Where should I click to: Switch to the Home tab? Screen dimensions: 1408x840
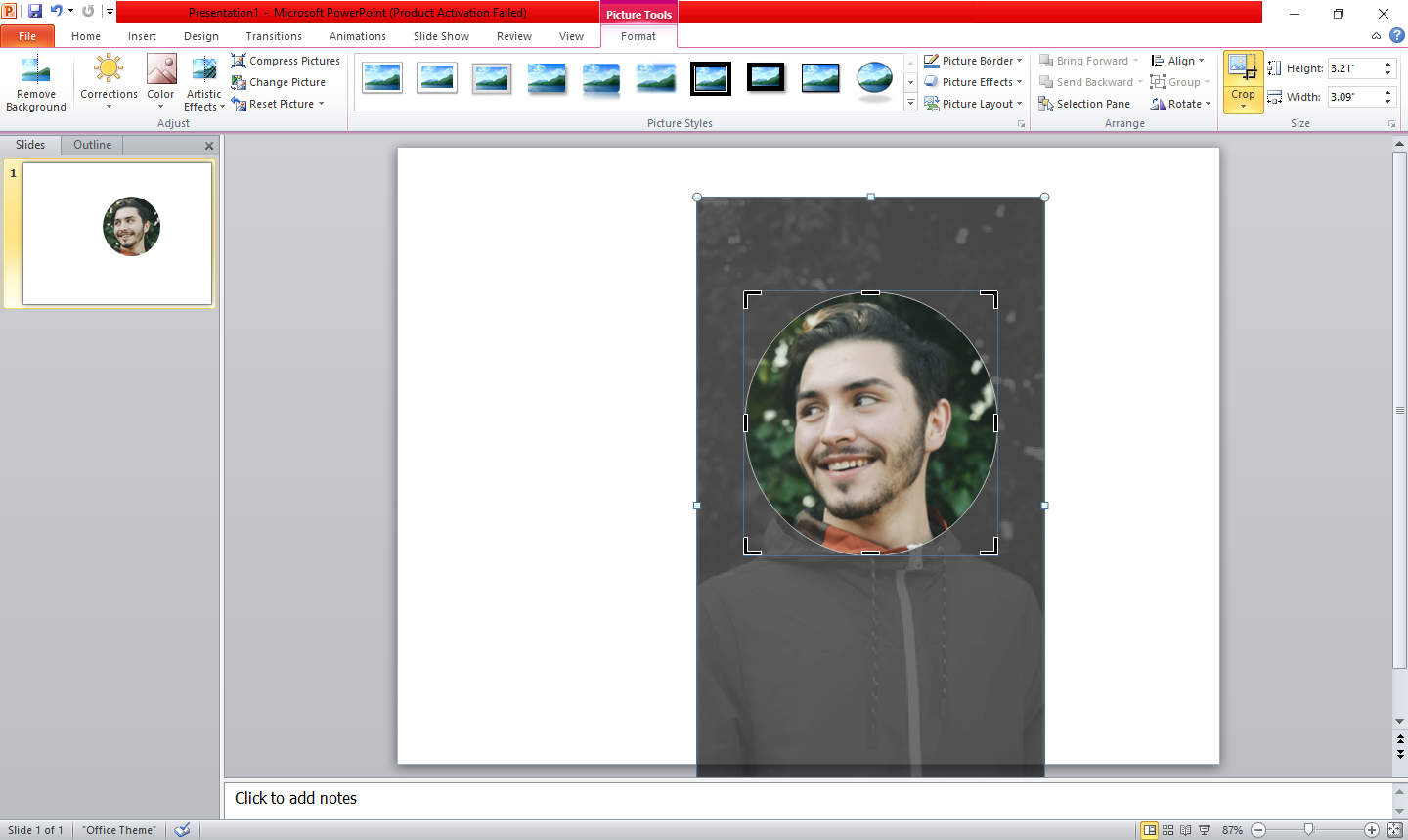point(86,36)
